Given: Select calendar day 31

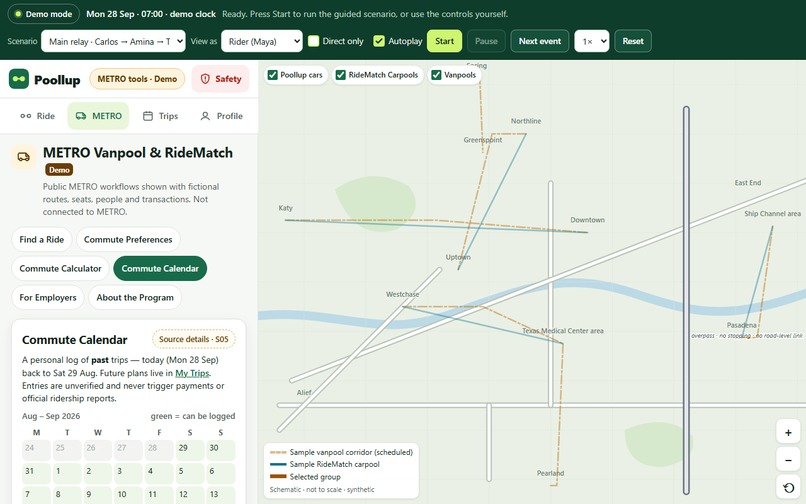Looking at the screenshot, I should [36, 473].
